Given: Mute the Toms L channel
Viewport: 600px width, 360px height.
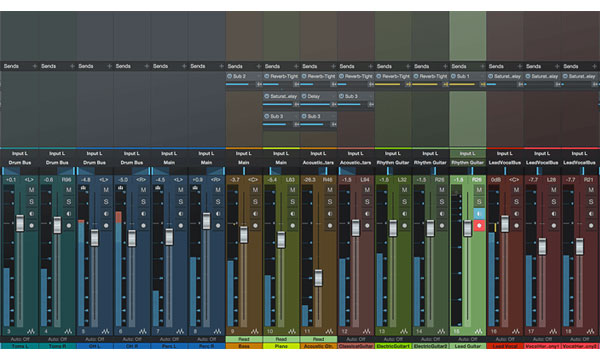Looking at the screenshot, I should (31, 190).
